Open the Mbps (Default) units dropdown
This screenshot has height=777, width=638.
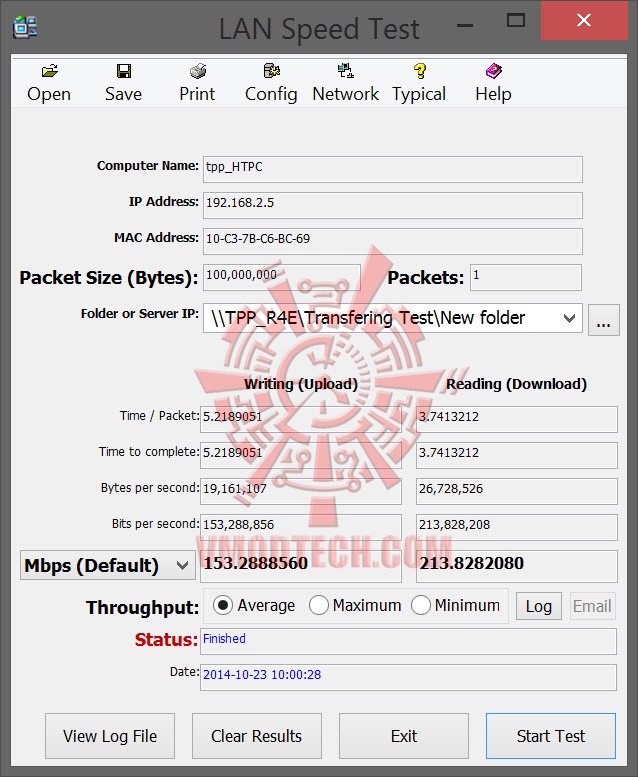(108, 565)
